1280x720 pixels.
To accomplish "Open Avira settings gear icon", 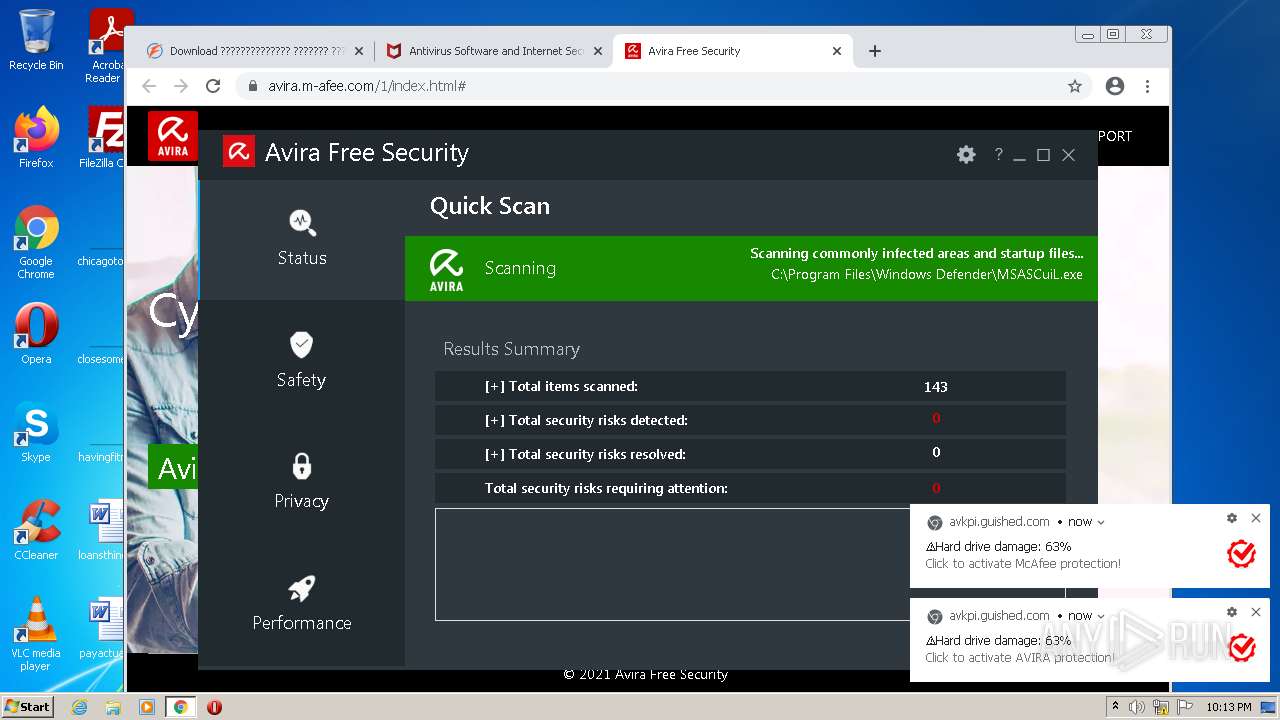I will (966, 154).
